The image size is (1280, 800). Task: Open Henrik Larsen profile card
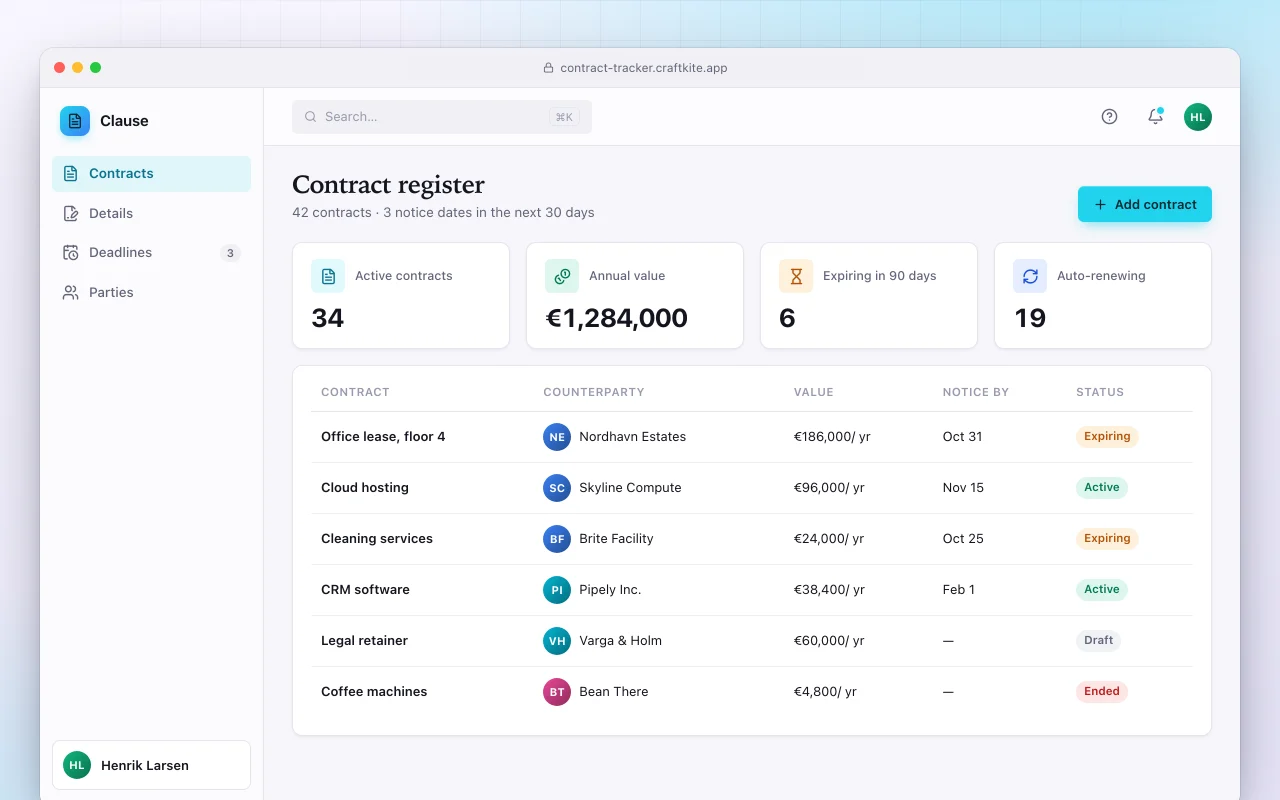click(x=151, y=765)
